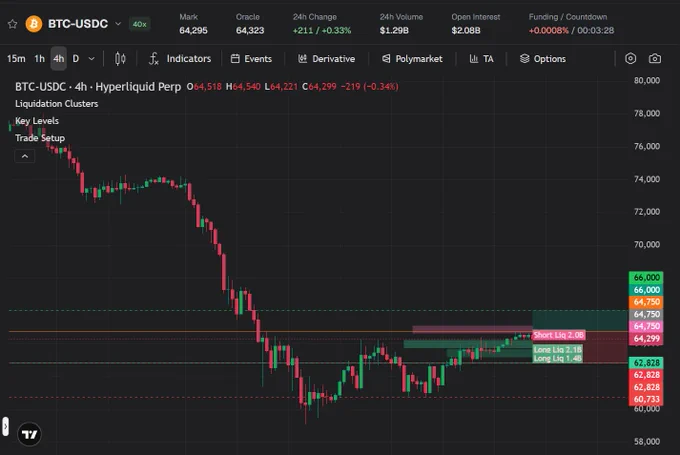
Task: Click the 40x leverage badge
Action: coord(139,24)
